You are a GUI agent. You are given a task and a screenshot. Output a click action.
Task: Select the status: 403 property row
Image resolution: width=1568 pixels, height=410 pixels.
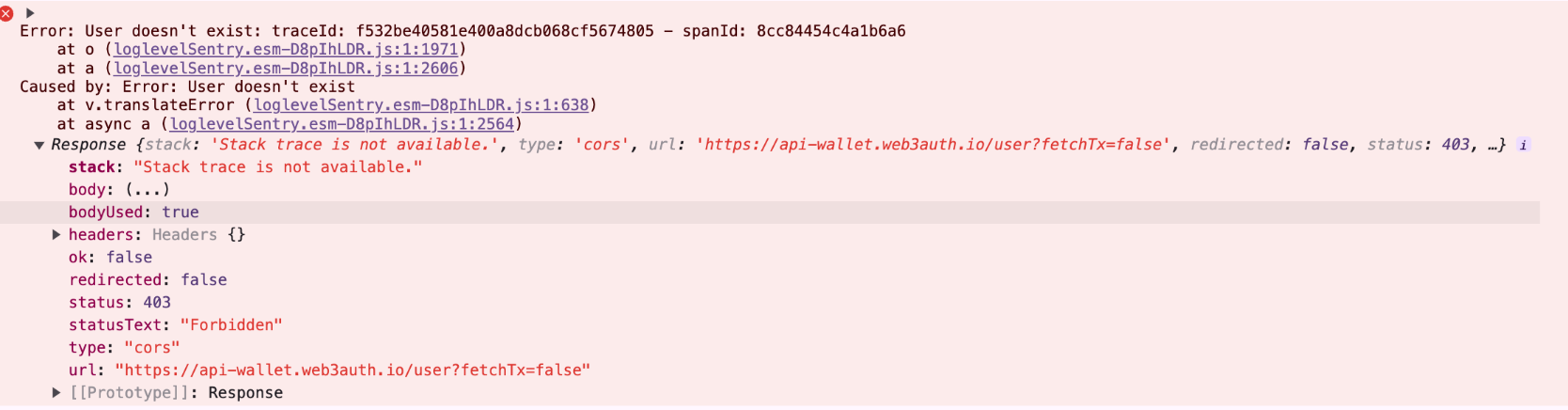click(x=119, y=303)
